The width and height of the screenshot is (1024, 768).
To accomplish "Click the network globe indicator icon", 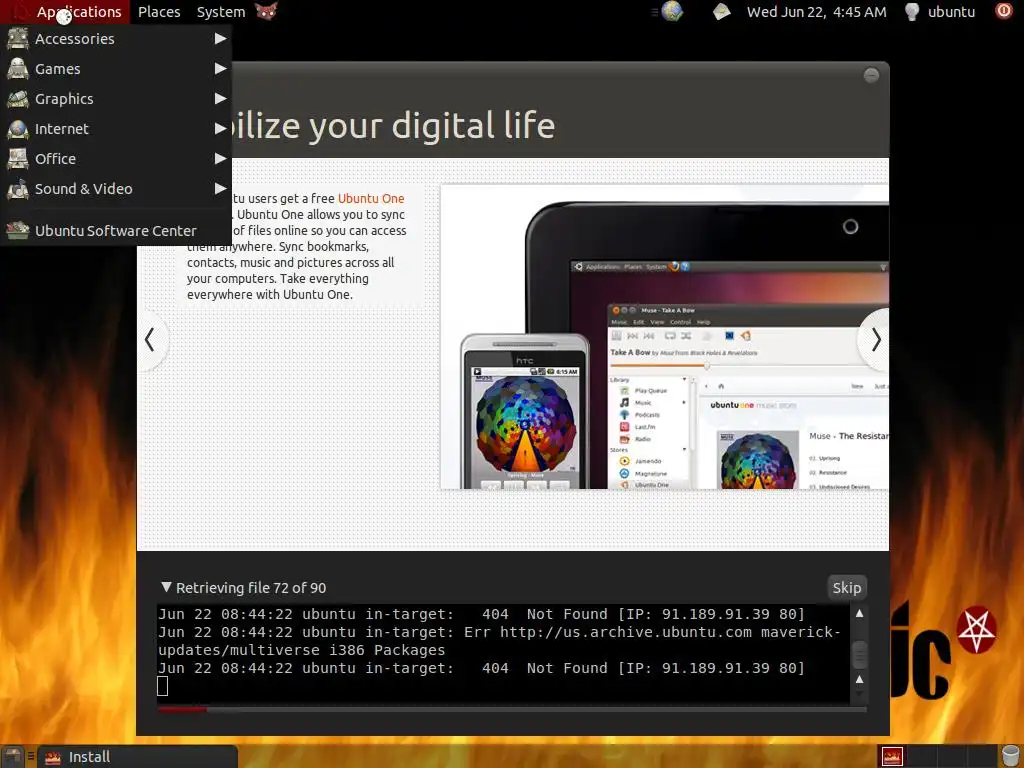I will tap(671, 11).
